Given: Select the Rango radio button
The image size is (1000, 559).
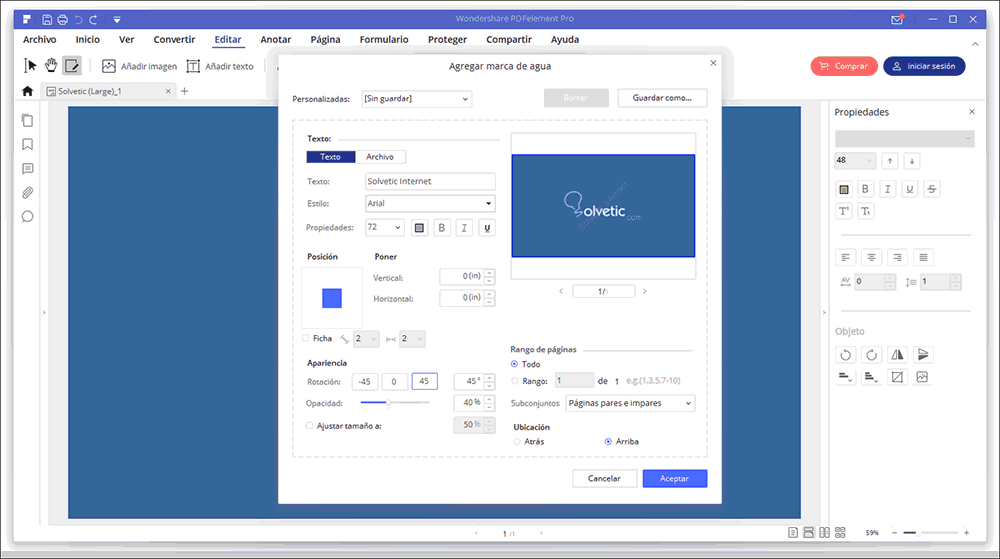Looking at the screenshot, I should click(x=515, y=381).
